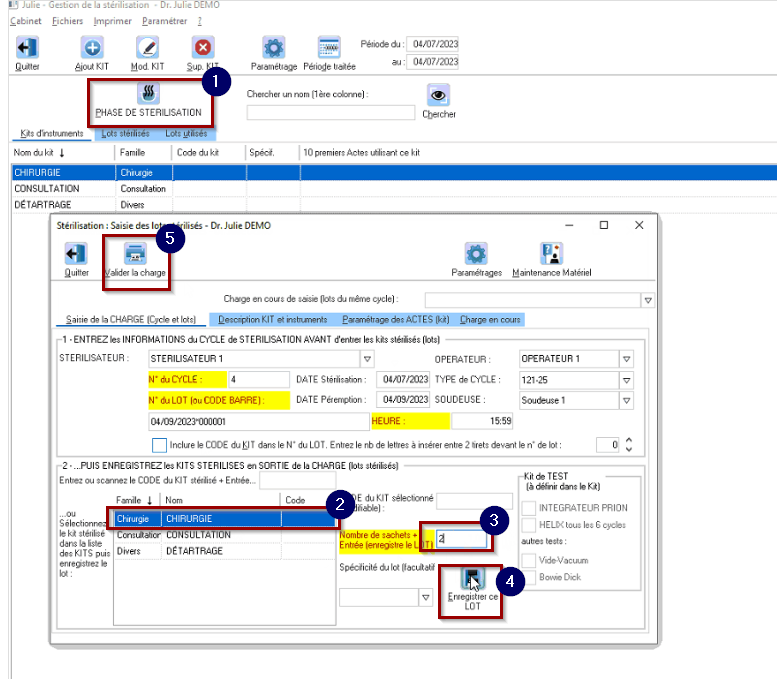Click Code du kit column header
Image resolution: width=777 pixels, height=679 pixels.
tap(209, 153)
